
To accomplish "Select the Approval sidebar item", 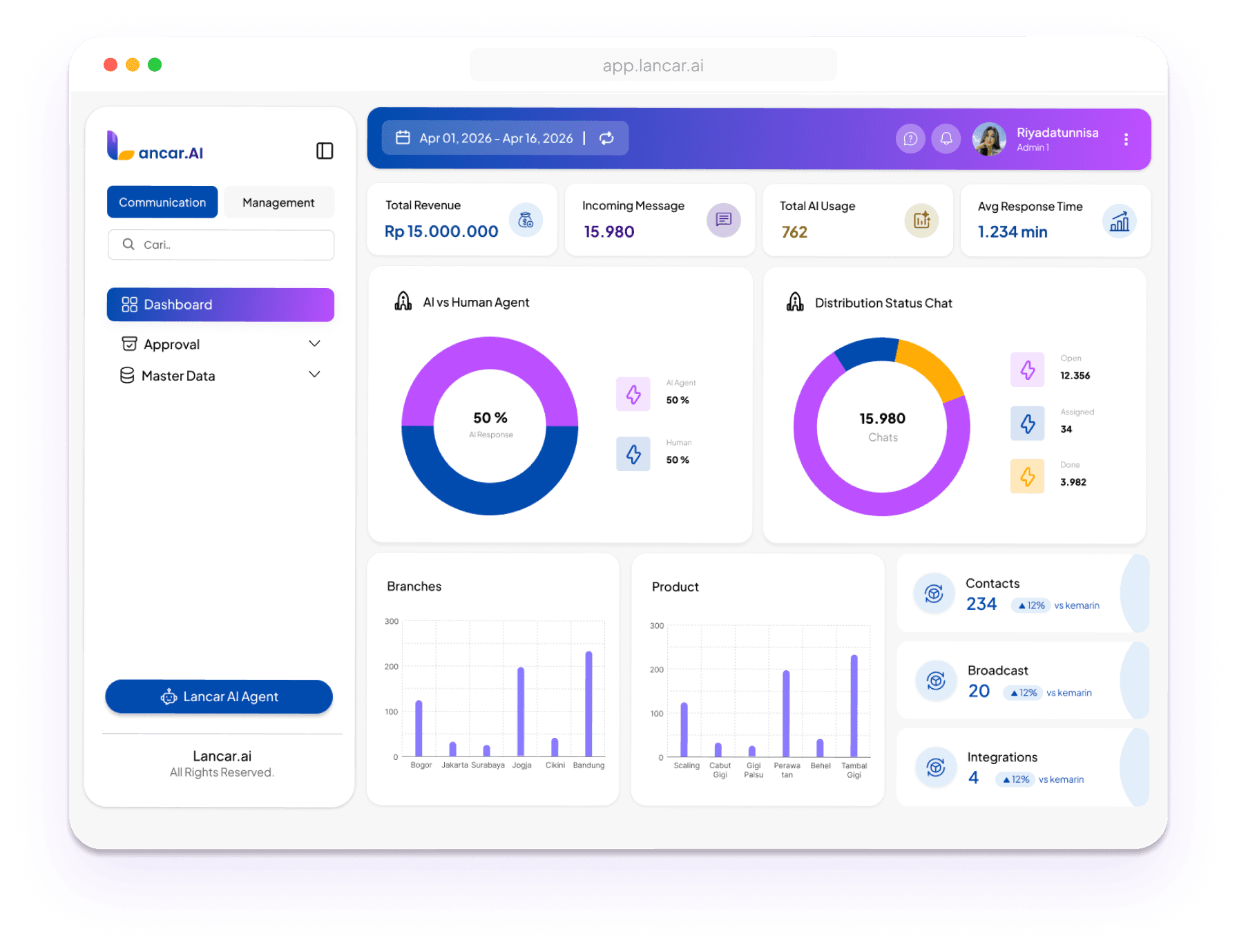I will click(220, 344).
